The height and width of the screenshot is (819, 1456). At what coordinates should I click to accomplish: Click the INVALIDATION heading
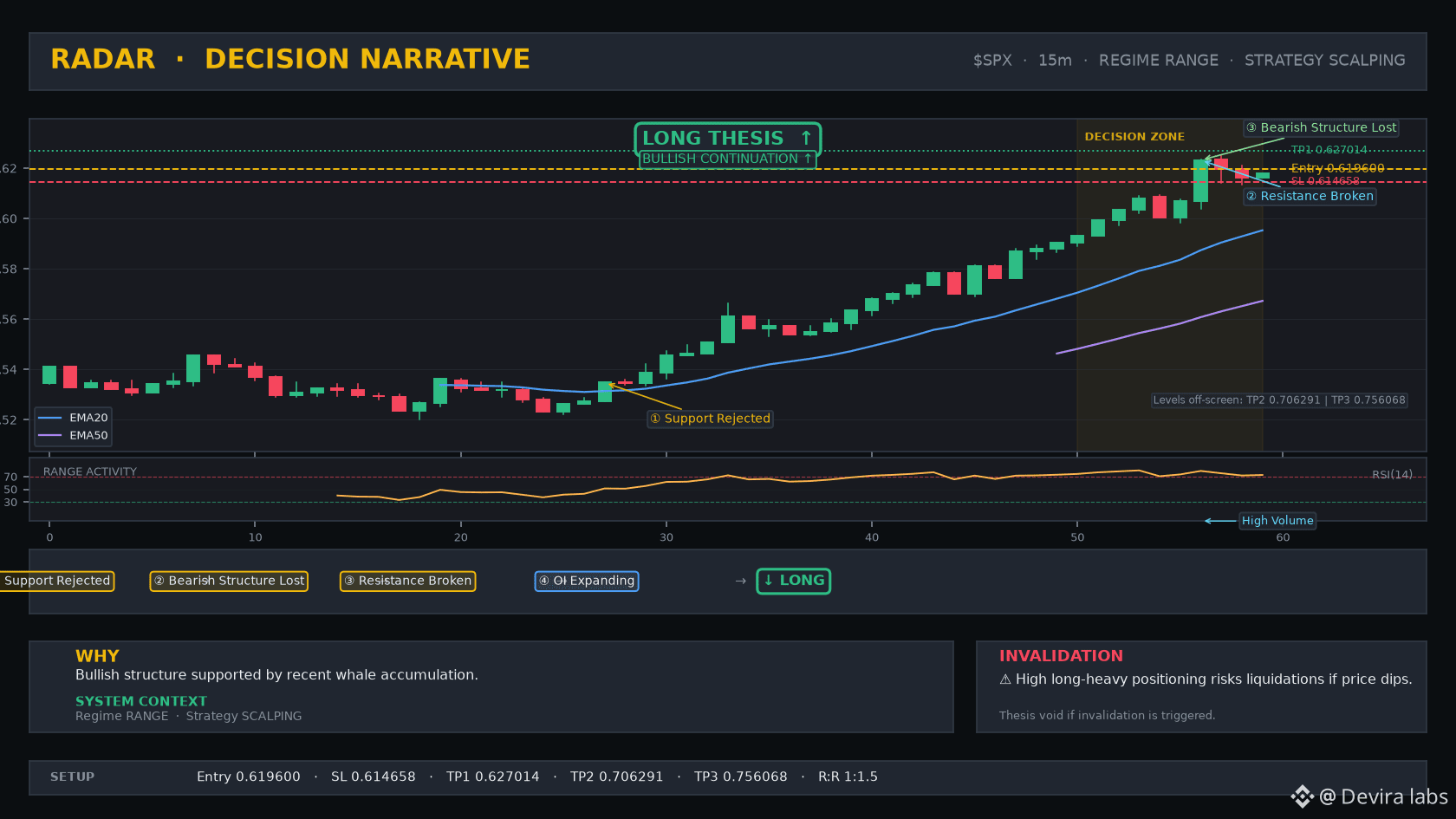[1061, 656]
